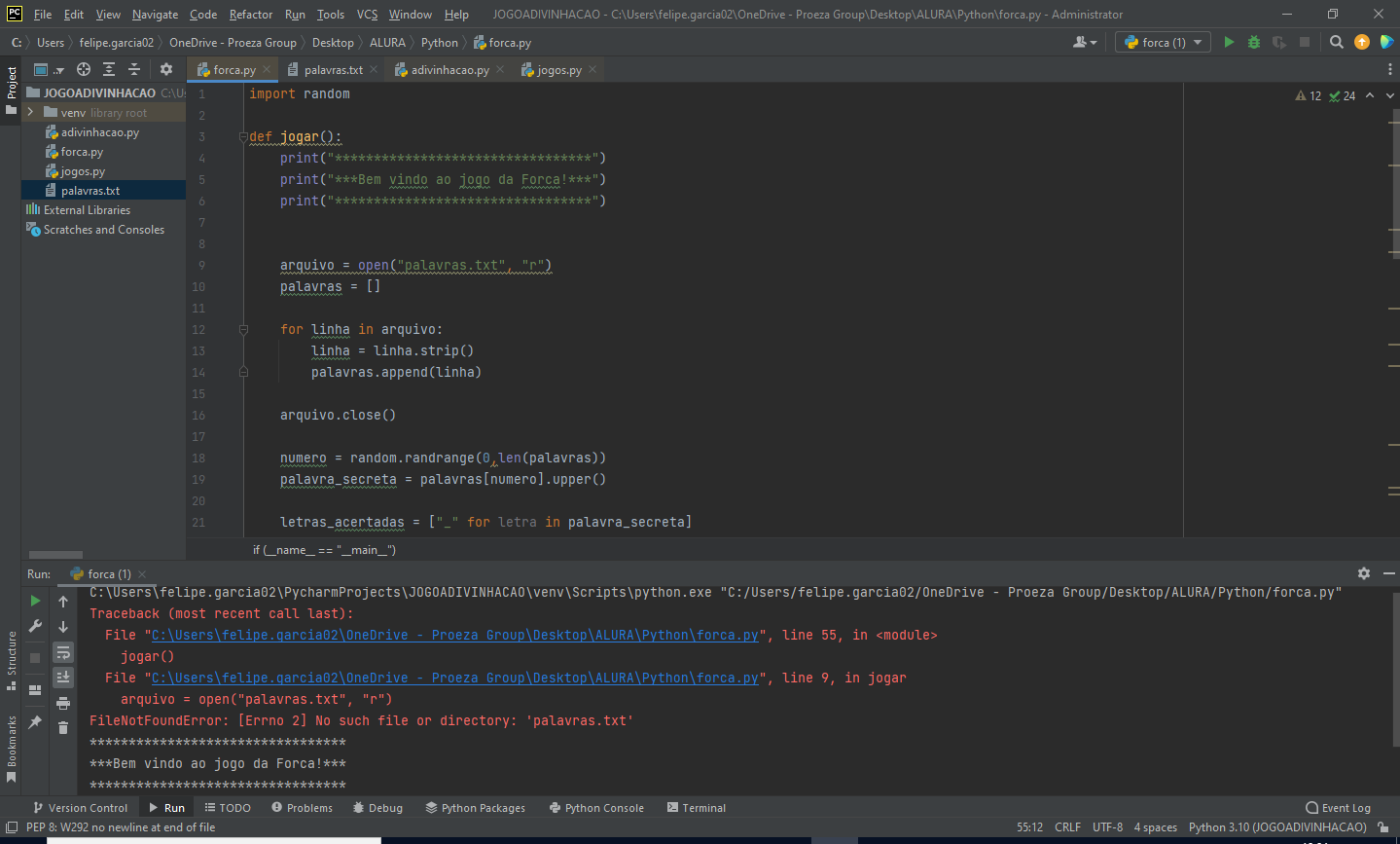Click line 9 forca.py traceback link

coord(455,678)
